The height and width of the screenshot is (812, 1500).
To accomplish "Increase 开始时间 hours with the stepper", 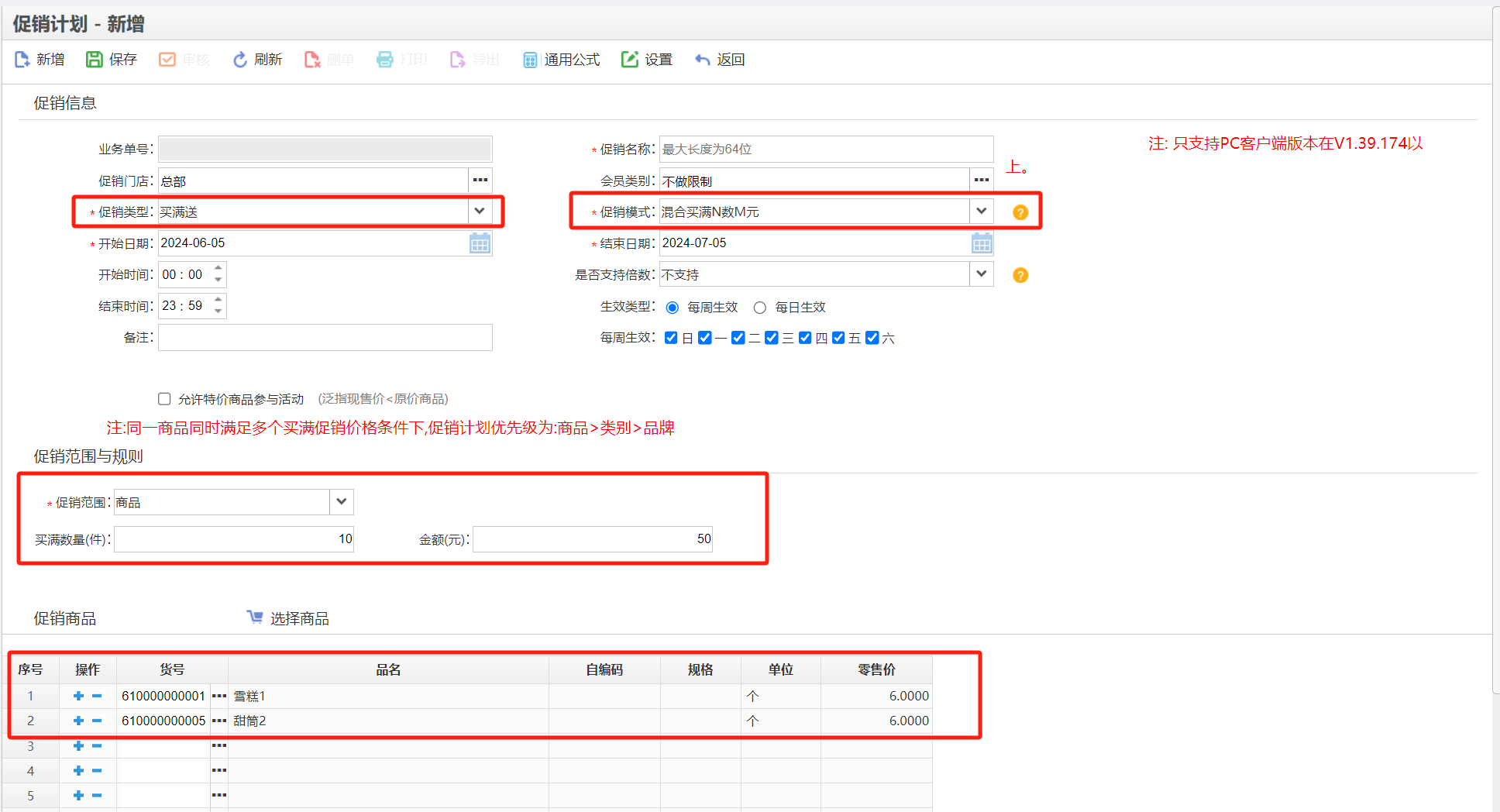I will 218,270.
